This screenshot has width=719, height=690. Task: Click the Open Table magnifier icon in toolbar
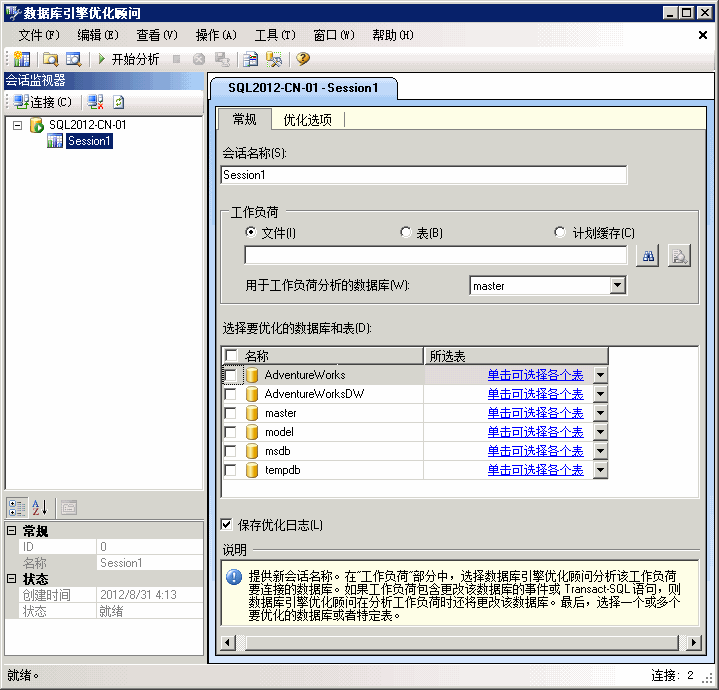(73, 59)
